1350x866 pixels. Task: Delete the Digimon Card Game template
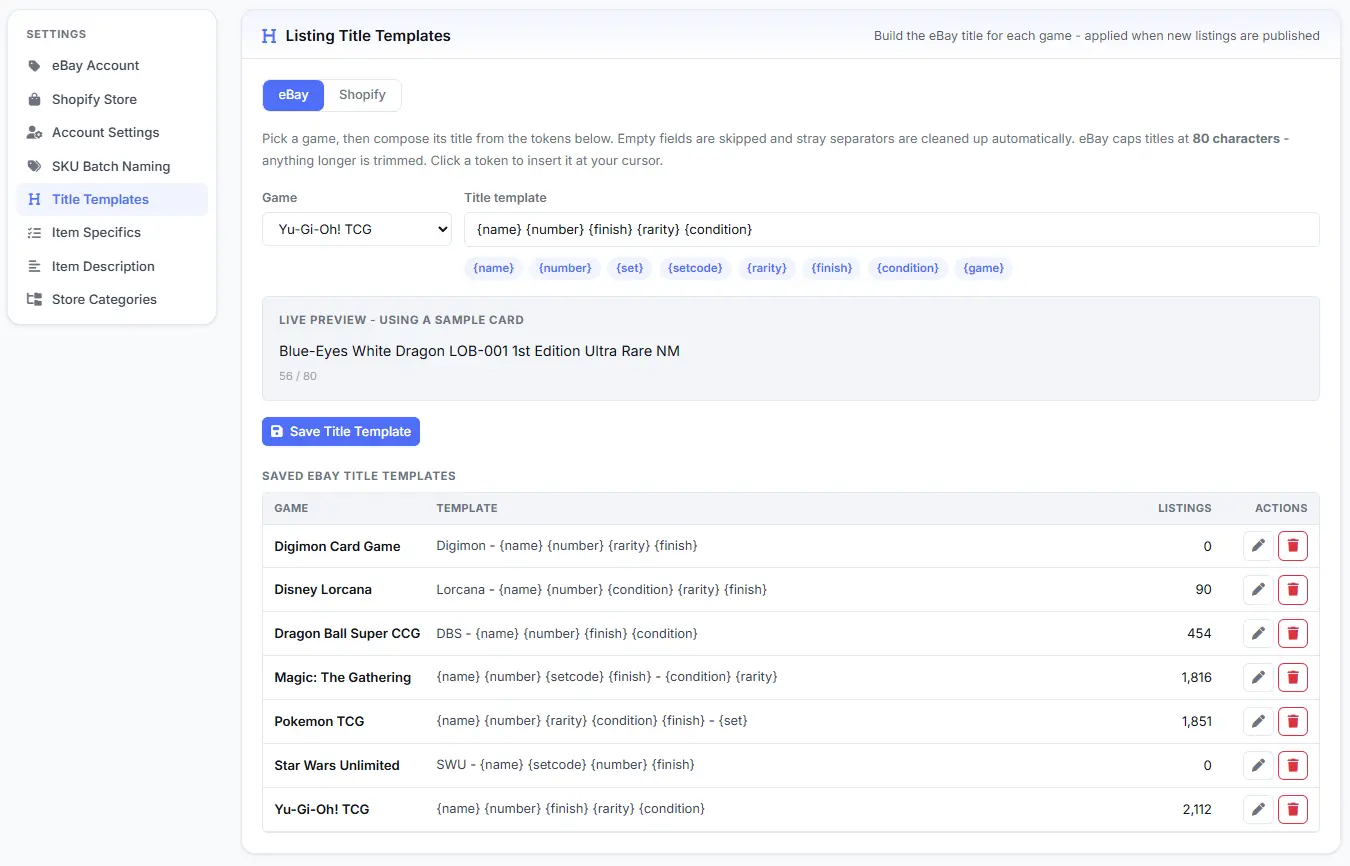coord(1293,546)
